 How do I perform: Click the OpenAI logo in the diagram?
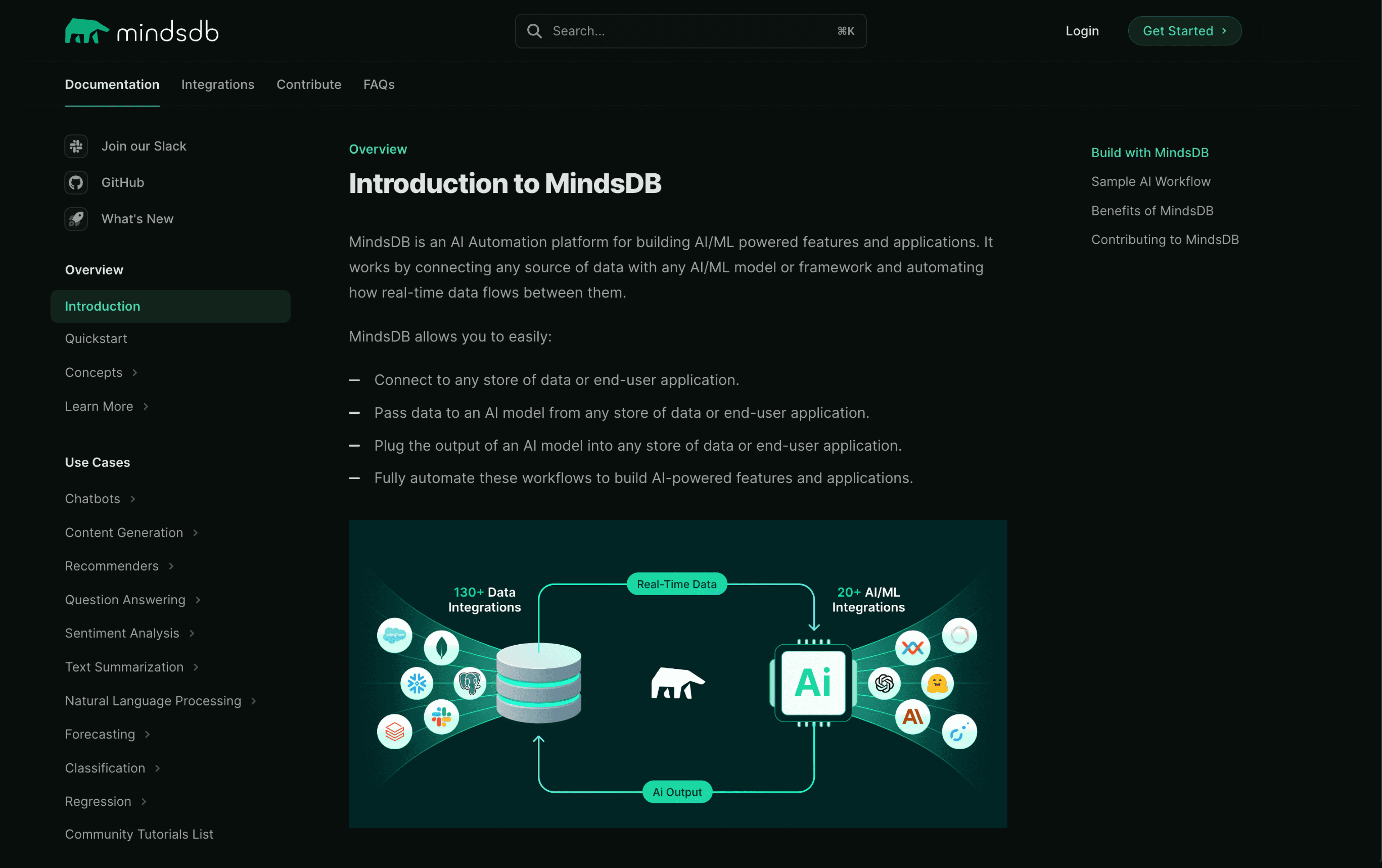(x=884, y=683)
